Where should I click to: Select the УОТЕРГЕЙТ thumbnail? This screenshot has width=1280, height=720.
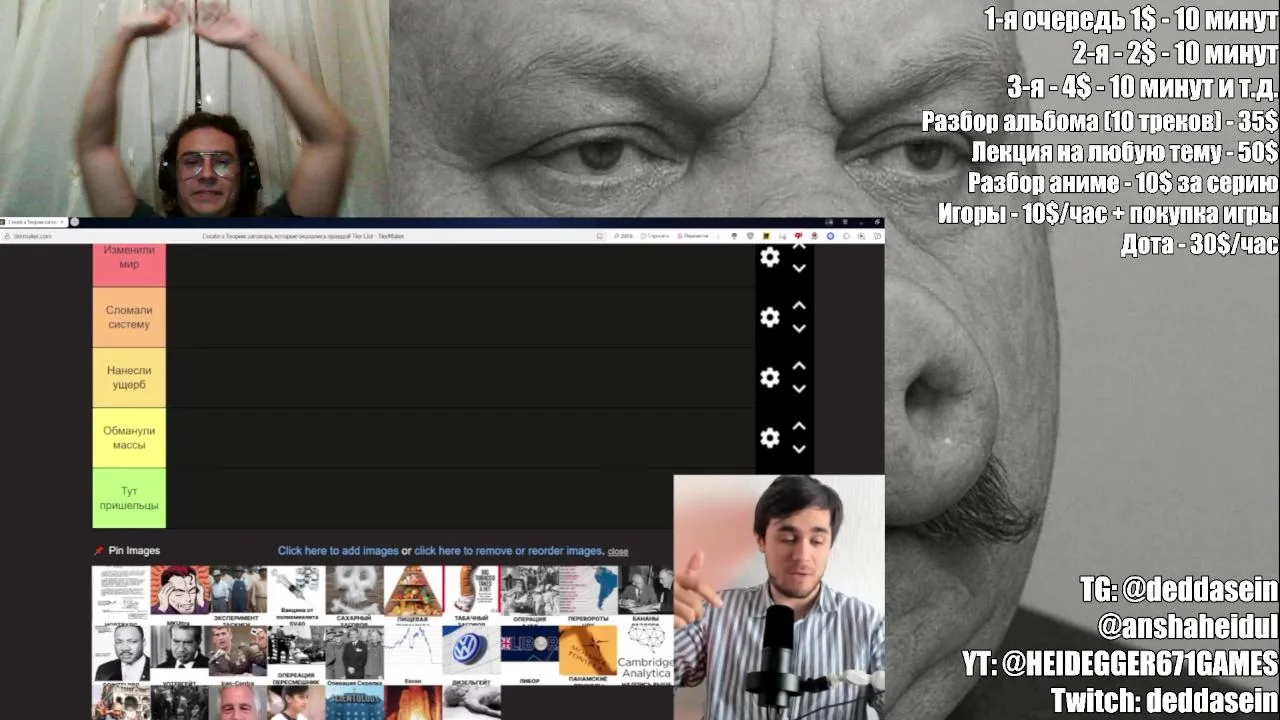coord(180,653)
